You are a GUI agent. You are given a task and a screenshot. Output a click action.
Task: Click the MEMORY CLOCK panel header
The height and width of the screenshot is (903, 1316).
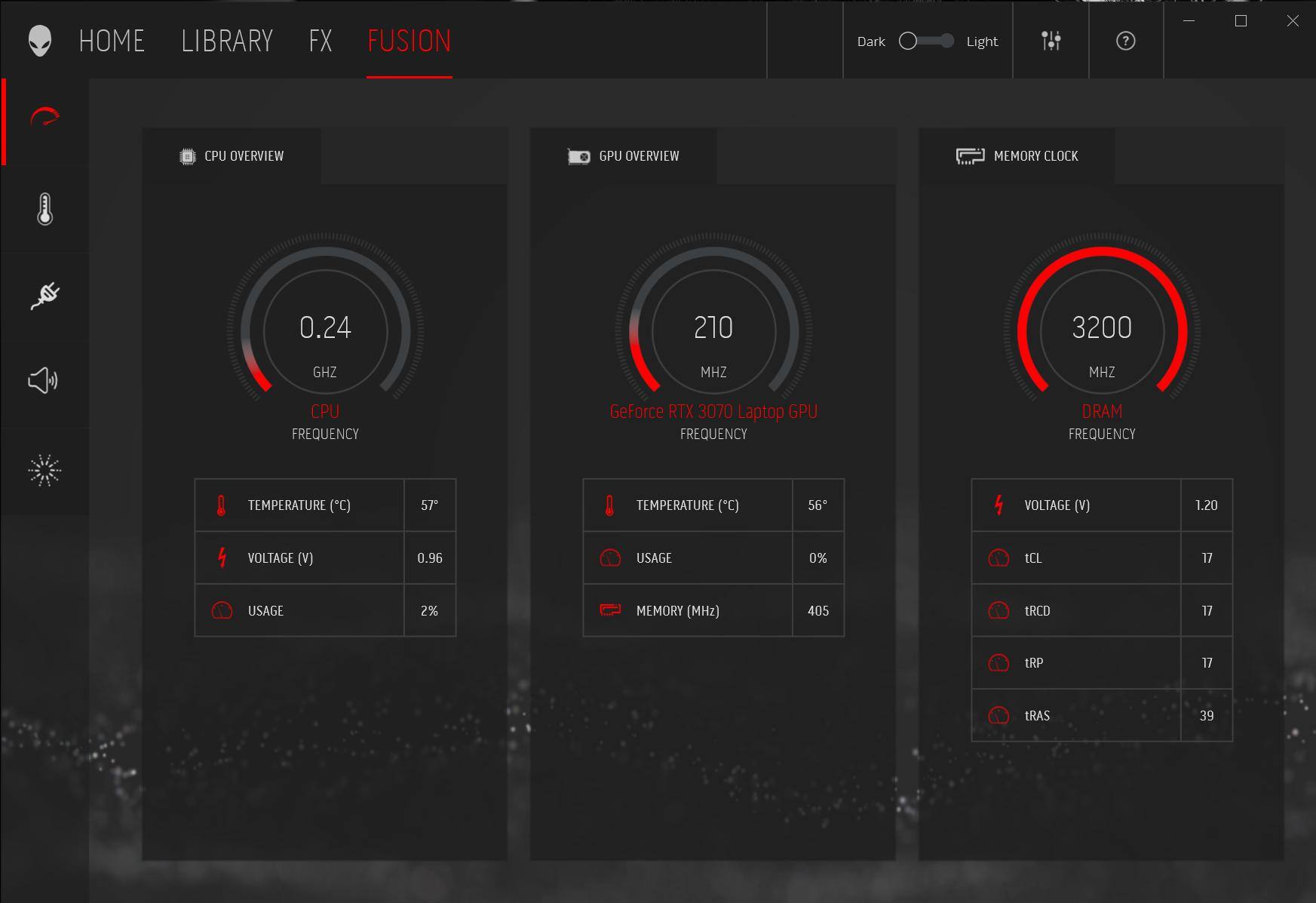(1017, 156)
